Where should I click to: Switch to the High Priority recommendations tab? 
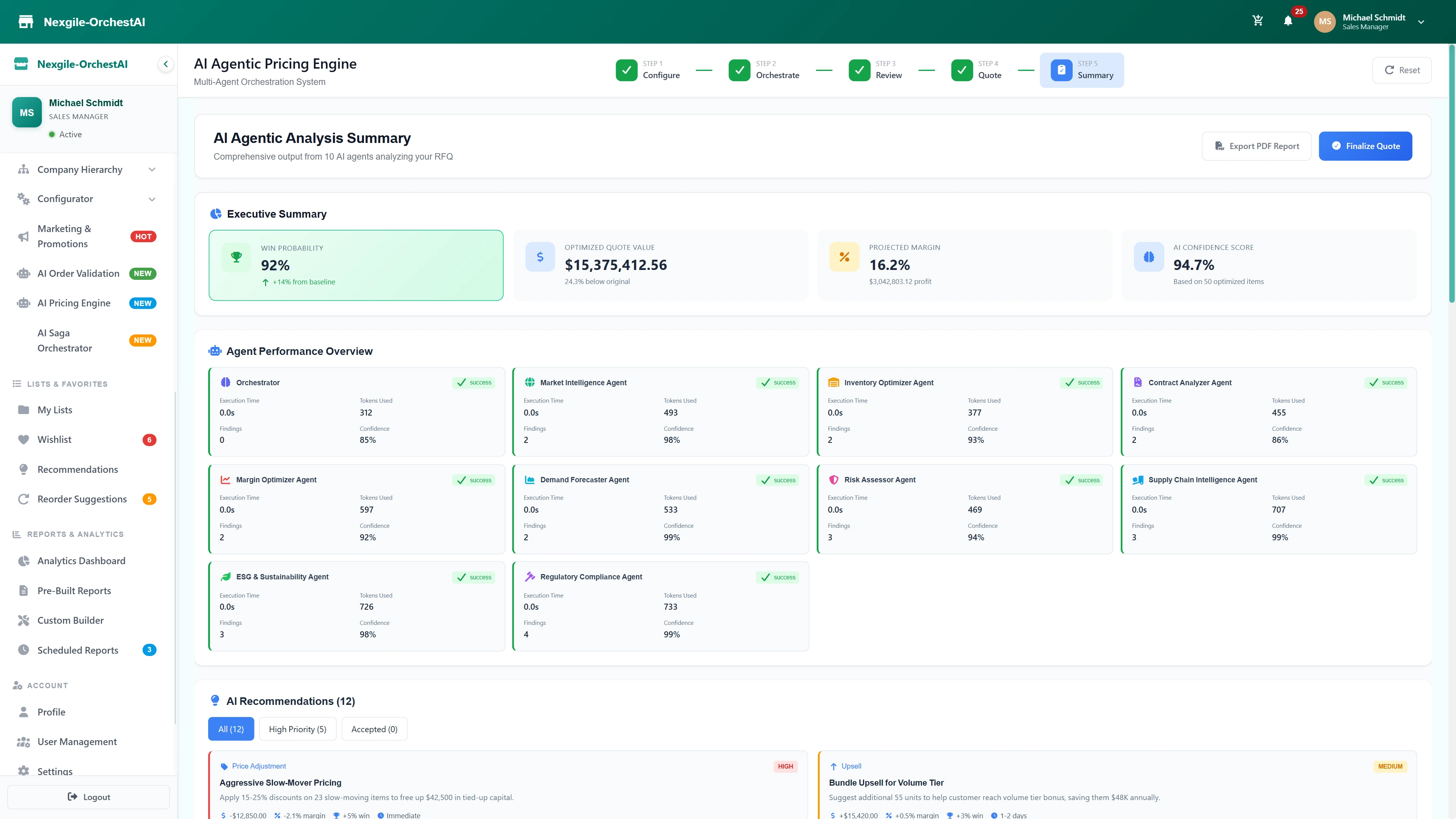pos(297,728)
